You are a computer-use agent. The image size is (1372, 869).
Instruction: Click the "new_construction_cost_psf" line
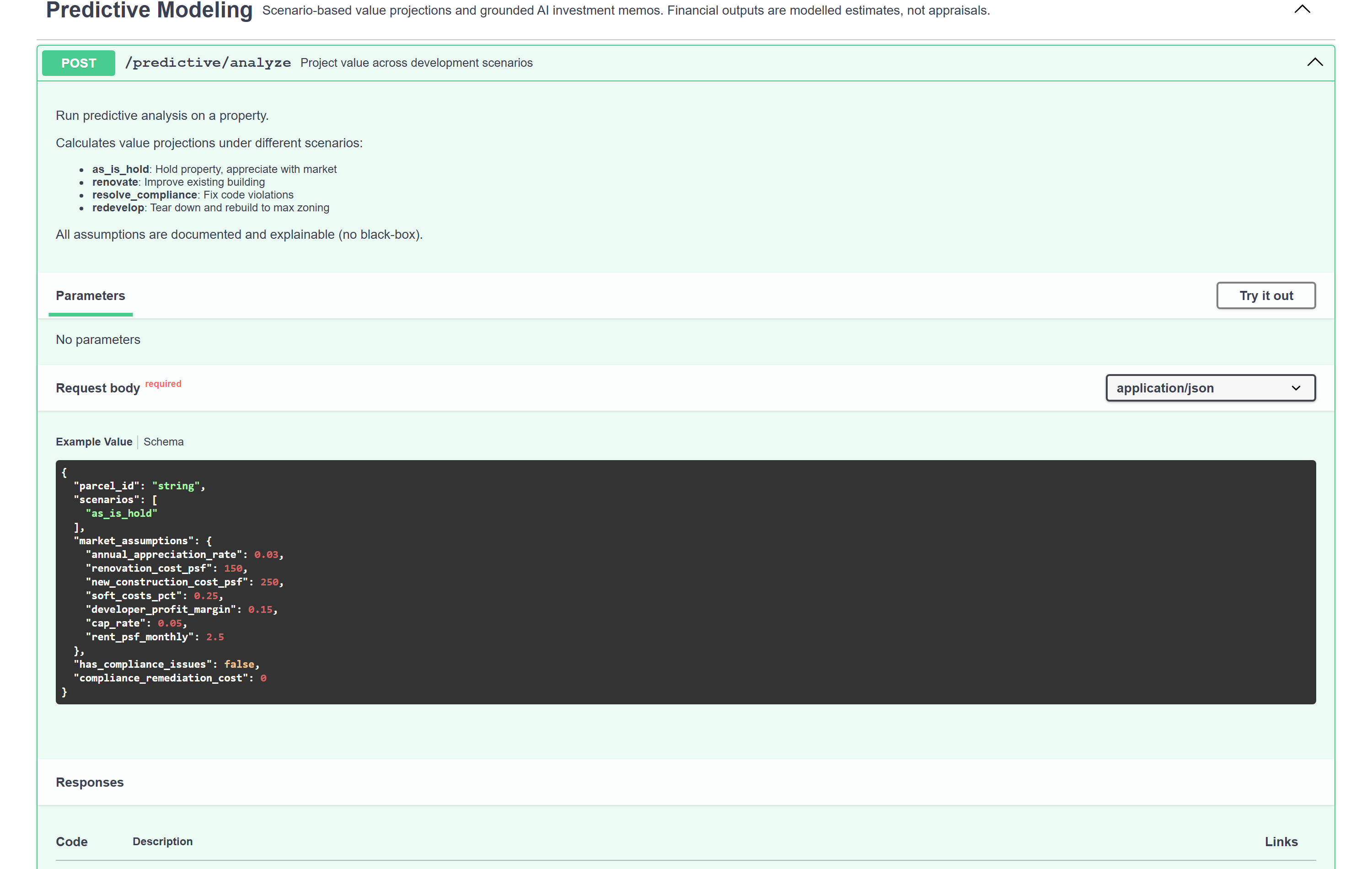pos(185,582)
